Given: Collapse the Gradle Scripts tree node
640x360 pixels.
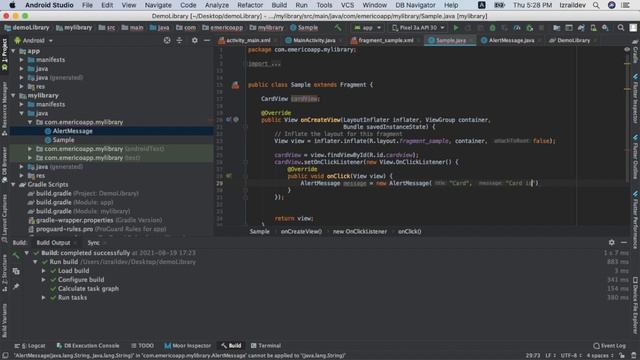Looking at the screenshot, I should click(x=13, y=184).
